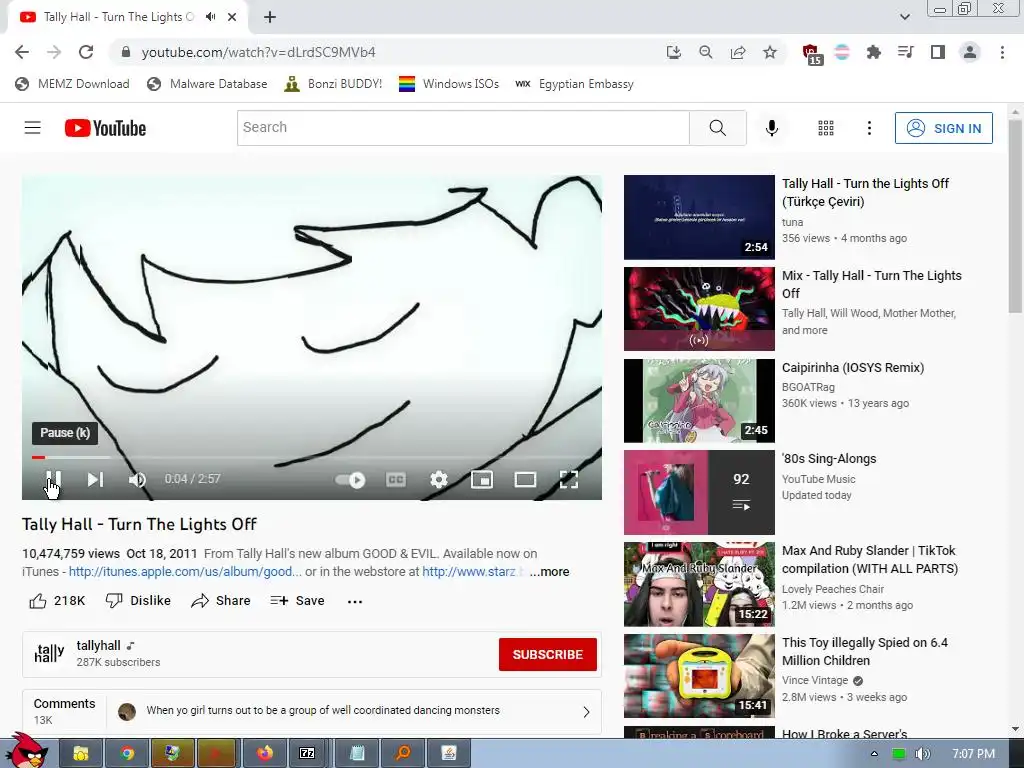Share this page icon
Image resolution: width=1024 pixels, height=768 pixels.
tap(738, 52)
